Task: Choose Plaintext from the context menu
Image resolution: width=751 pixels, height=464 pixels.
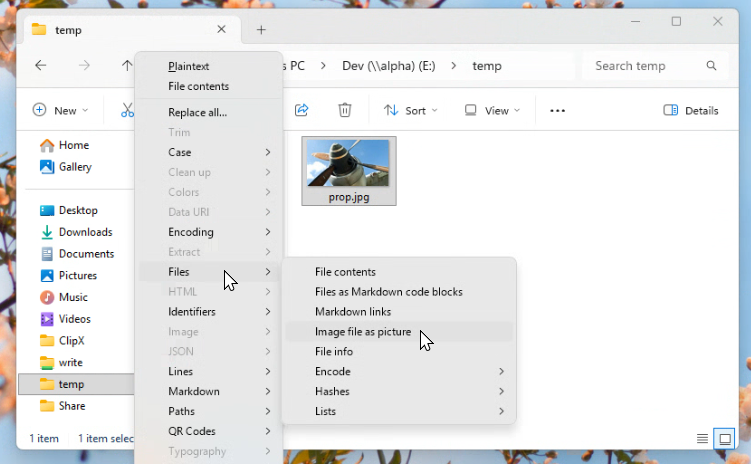Action: 209,67
